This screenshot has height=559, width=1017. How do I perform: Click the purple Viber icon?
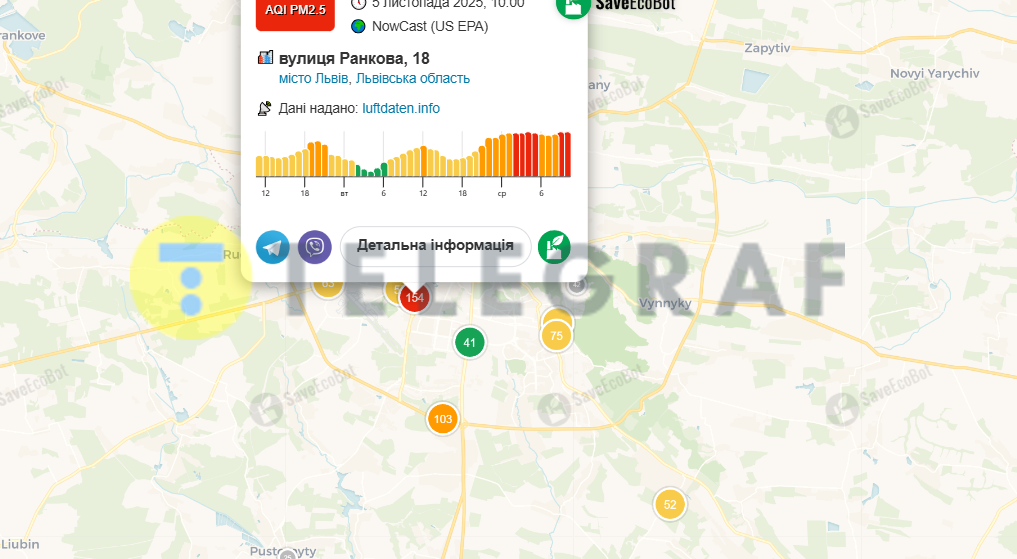[315, 247]
